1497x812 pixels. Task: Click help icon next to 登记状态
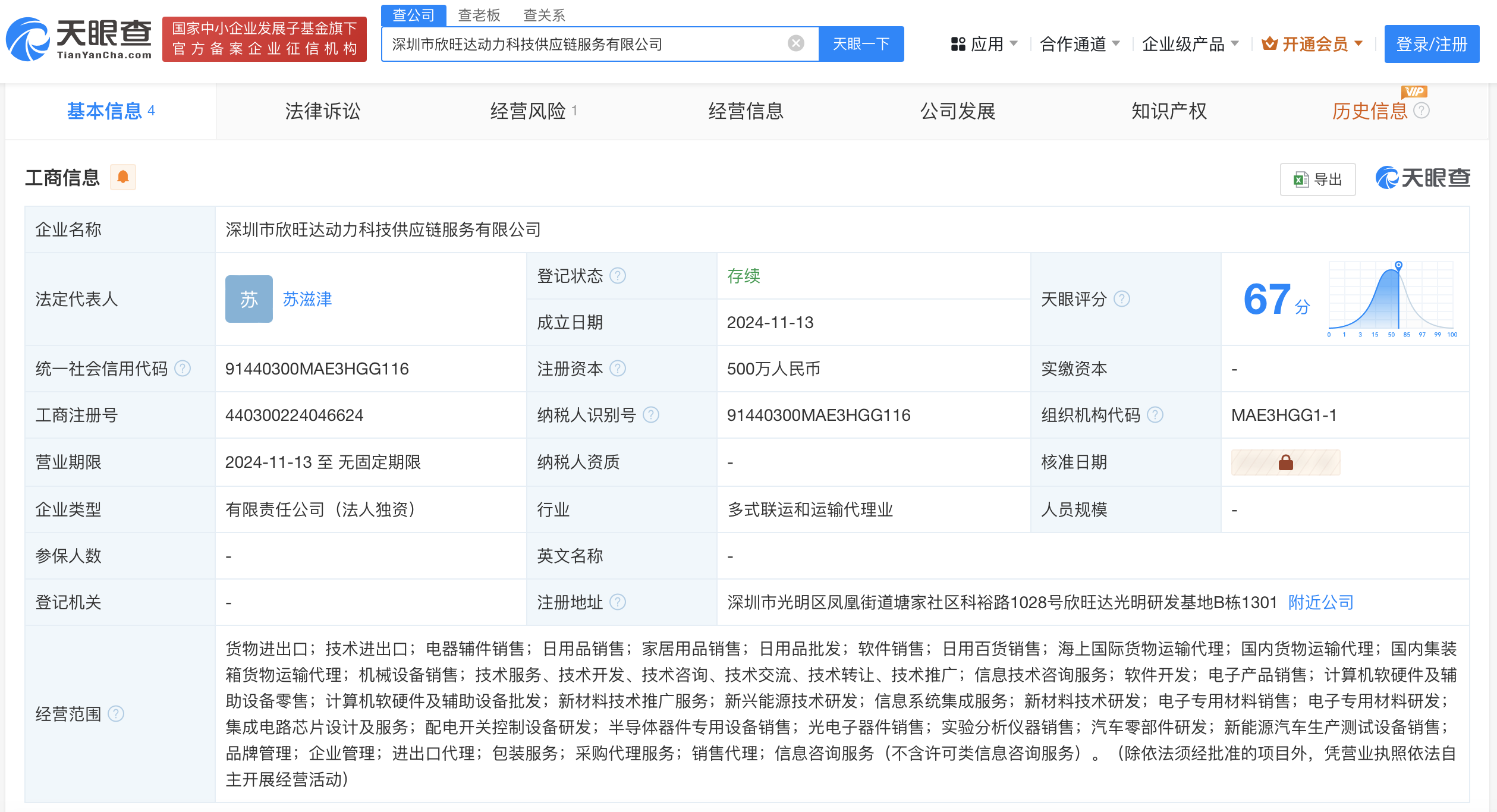point(618,276)
